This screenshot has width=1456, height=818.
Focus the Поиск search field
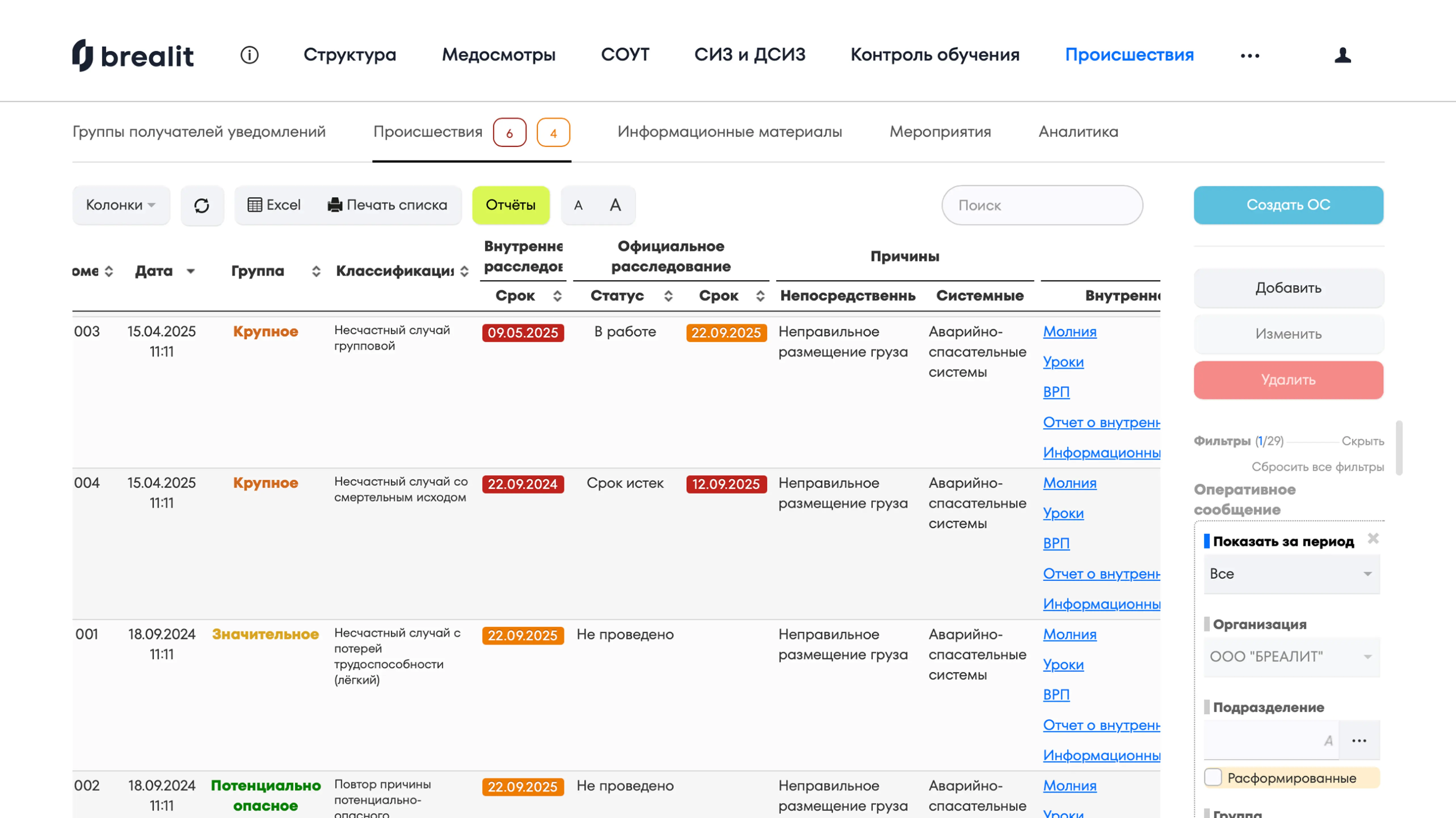point(1042,205)
